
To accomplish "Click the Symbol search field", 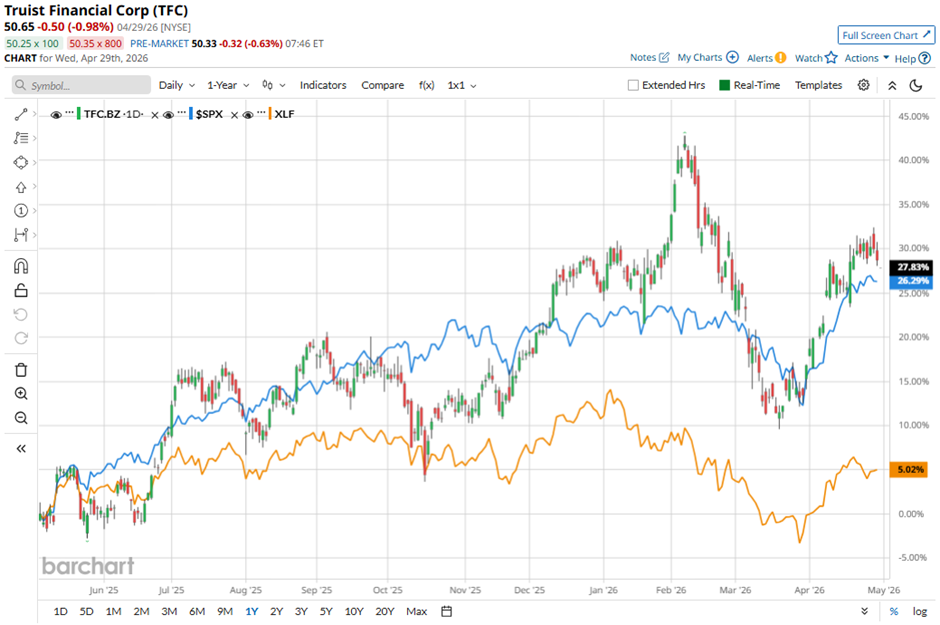I will click(81, 86).
